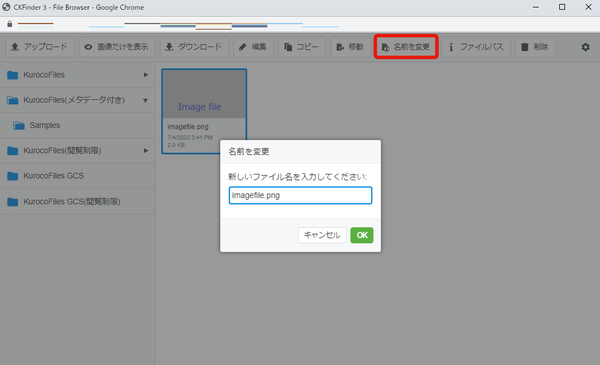This screenshot has height=365, width=600.
Task: Click the 名前を変更 rename button
Action: tap(406, 47)
